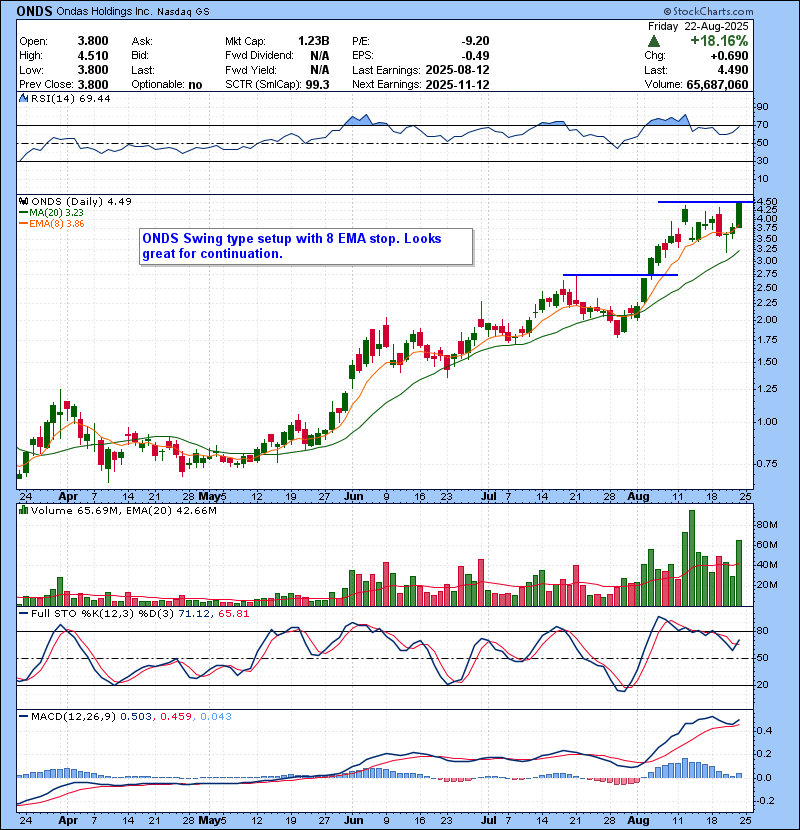Click the EPS value -0.49
The image size is (800, 830).
[475, 56]
